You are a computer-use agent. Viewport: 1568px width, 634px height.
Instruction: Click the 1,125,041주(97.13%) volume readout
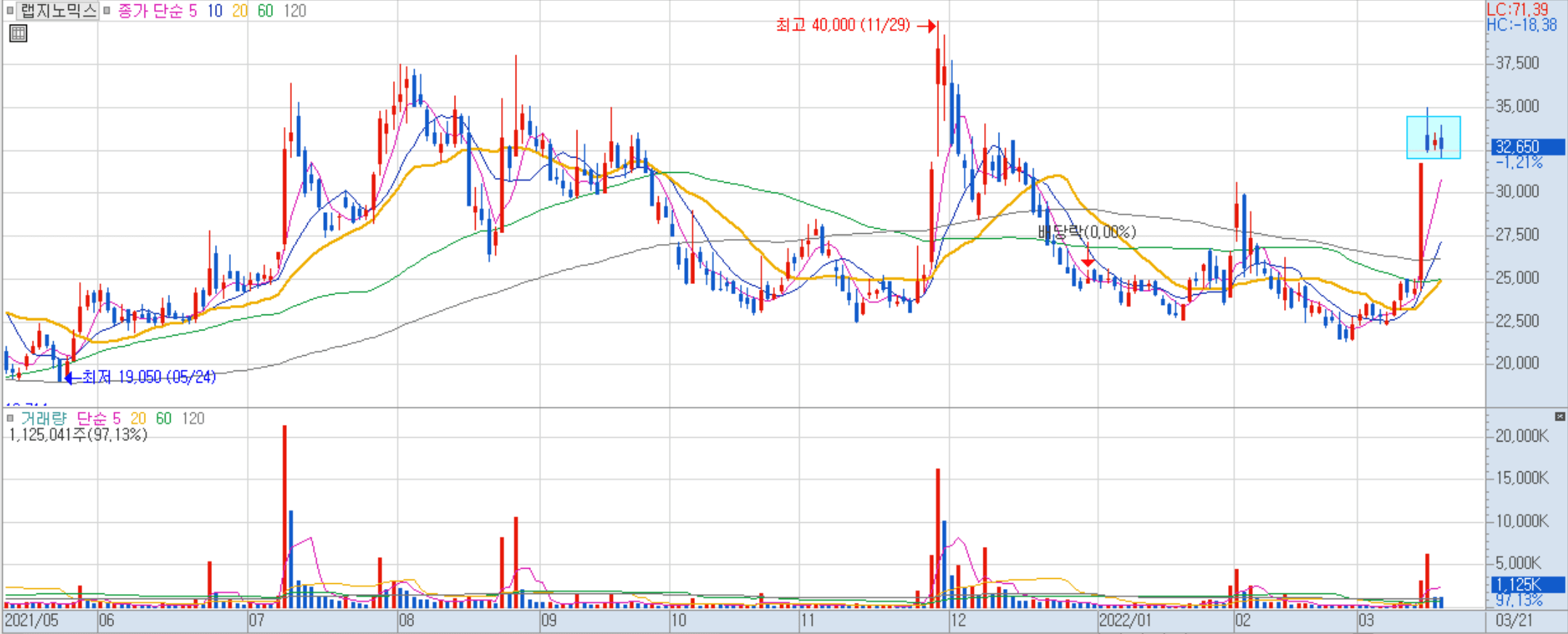78,434
